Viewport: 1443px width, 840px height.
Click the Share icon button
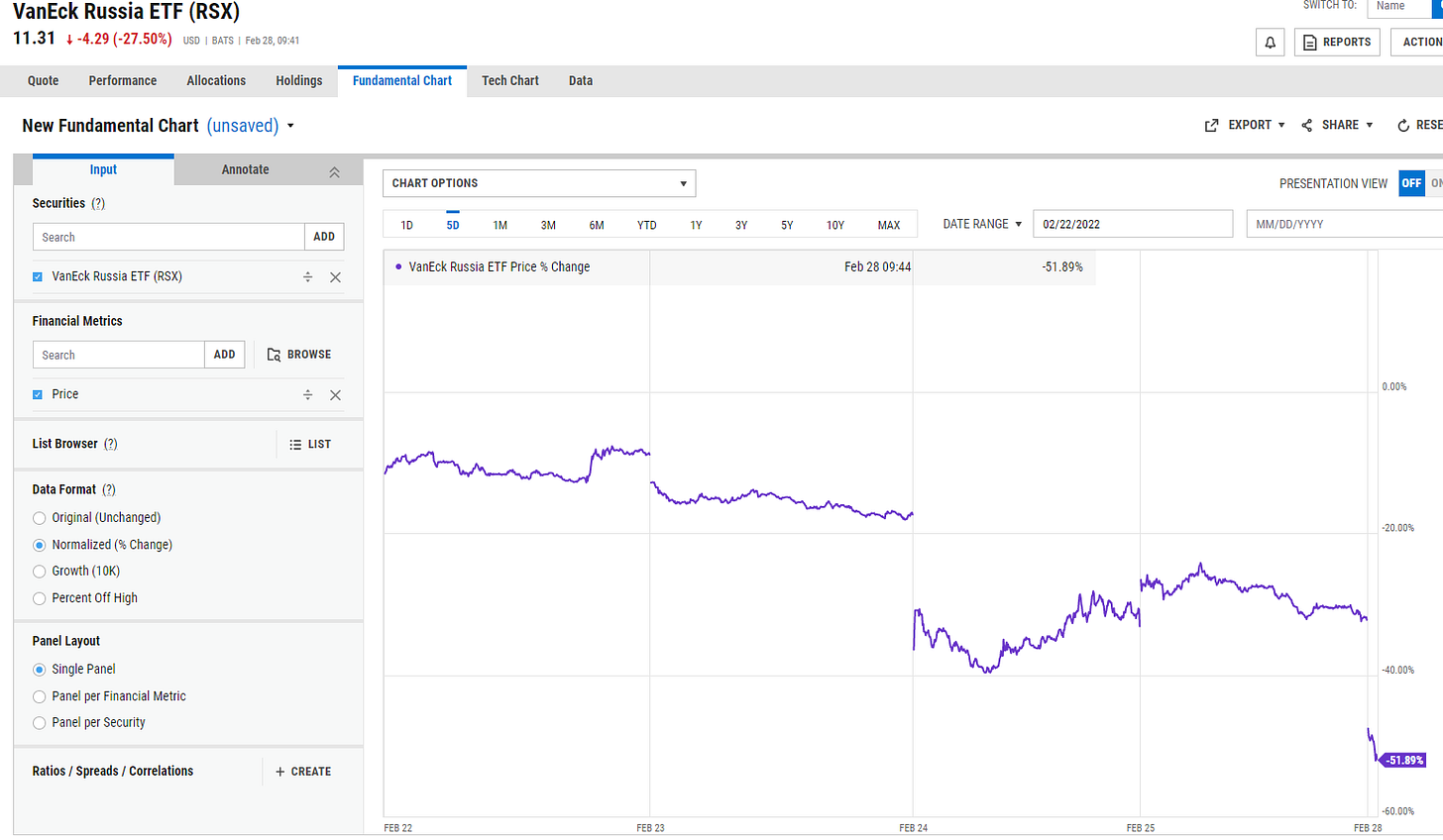click(1307, 125)
